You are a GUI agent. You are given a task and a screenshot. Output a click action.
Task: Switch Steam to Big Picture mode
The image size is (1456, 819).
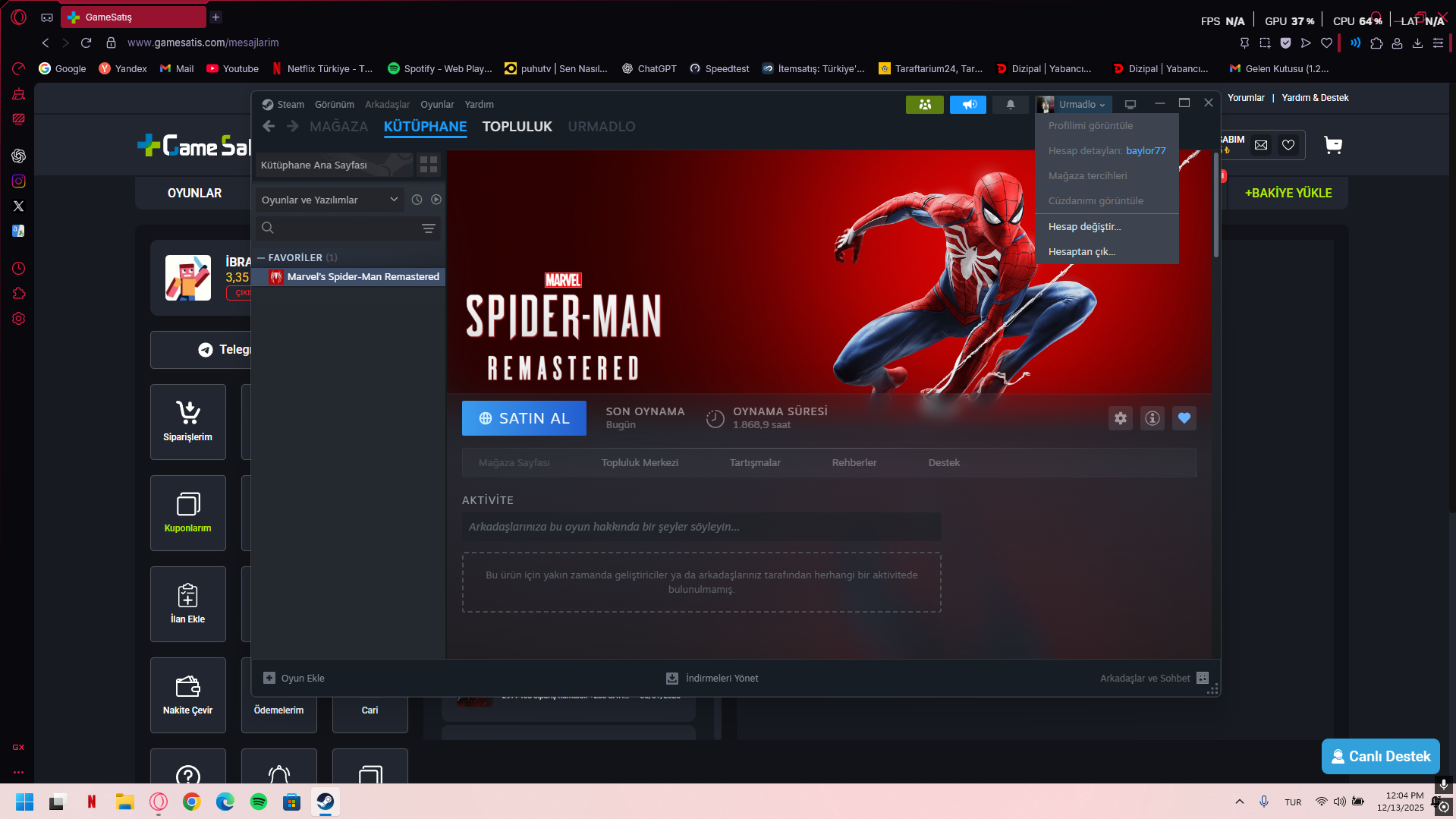[x=1131, y=104]
